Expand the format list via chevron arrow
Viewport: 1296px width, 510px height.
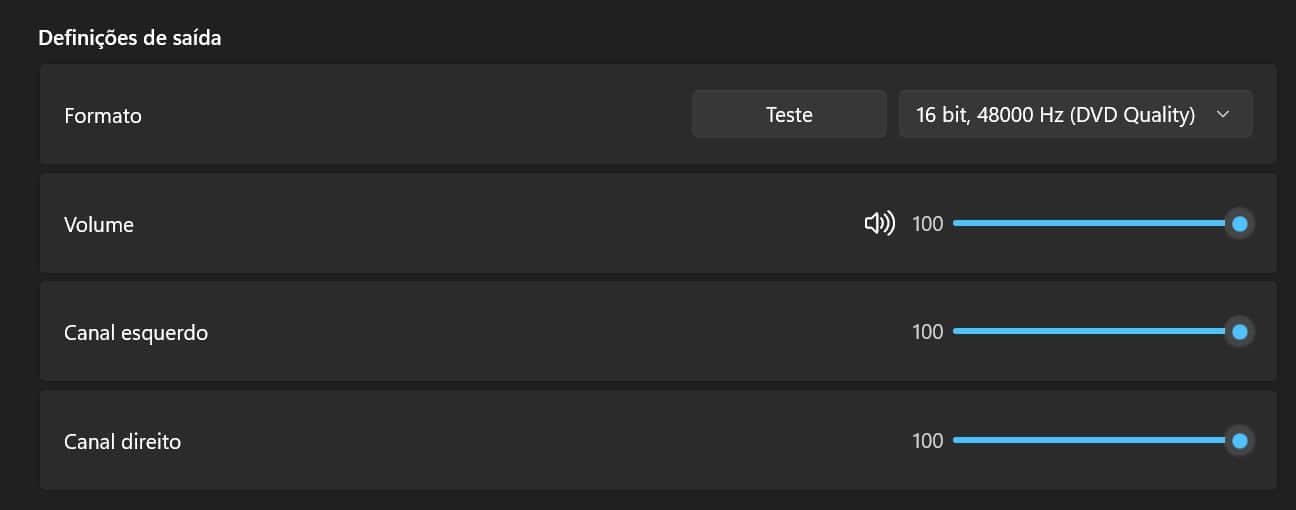tap(1222, 115)
